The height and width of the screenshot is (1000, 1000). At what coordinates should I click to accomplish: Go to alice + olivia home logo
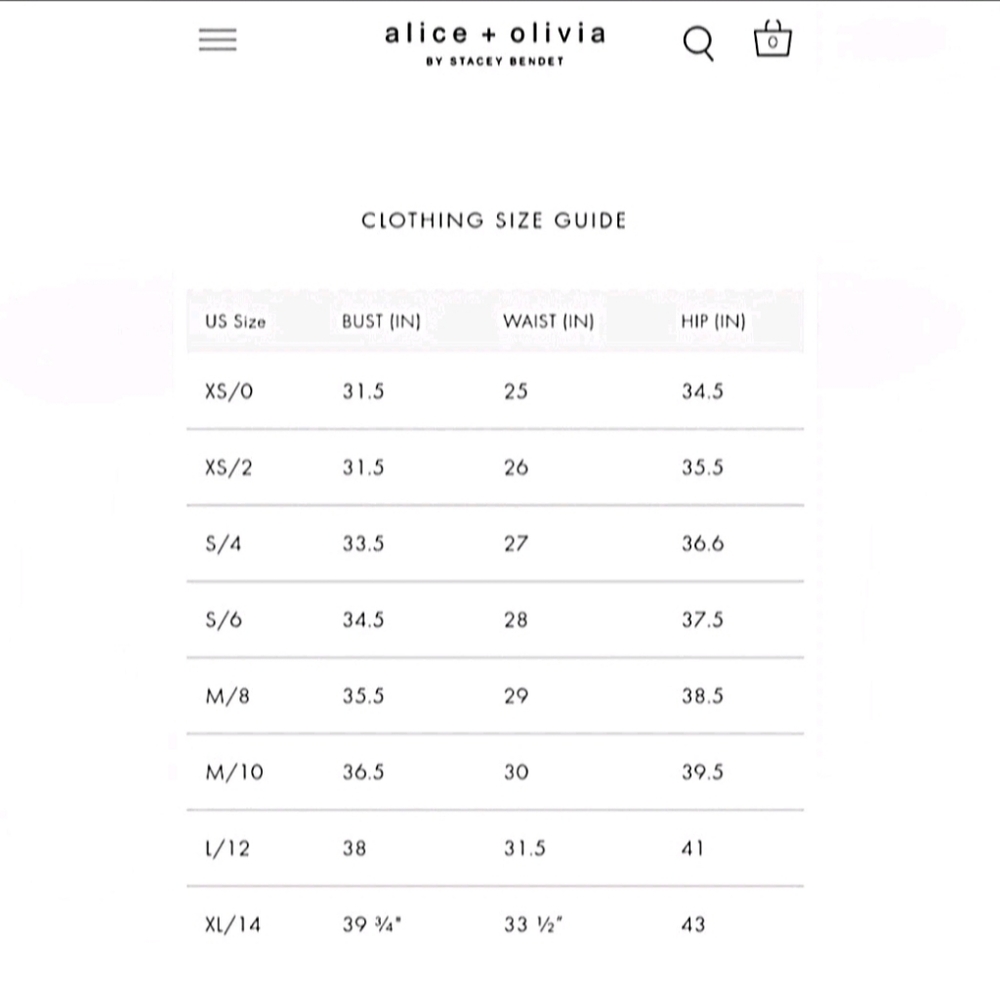coord(495,34)
